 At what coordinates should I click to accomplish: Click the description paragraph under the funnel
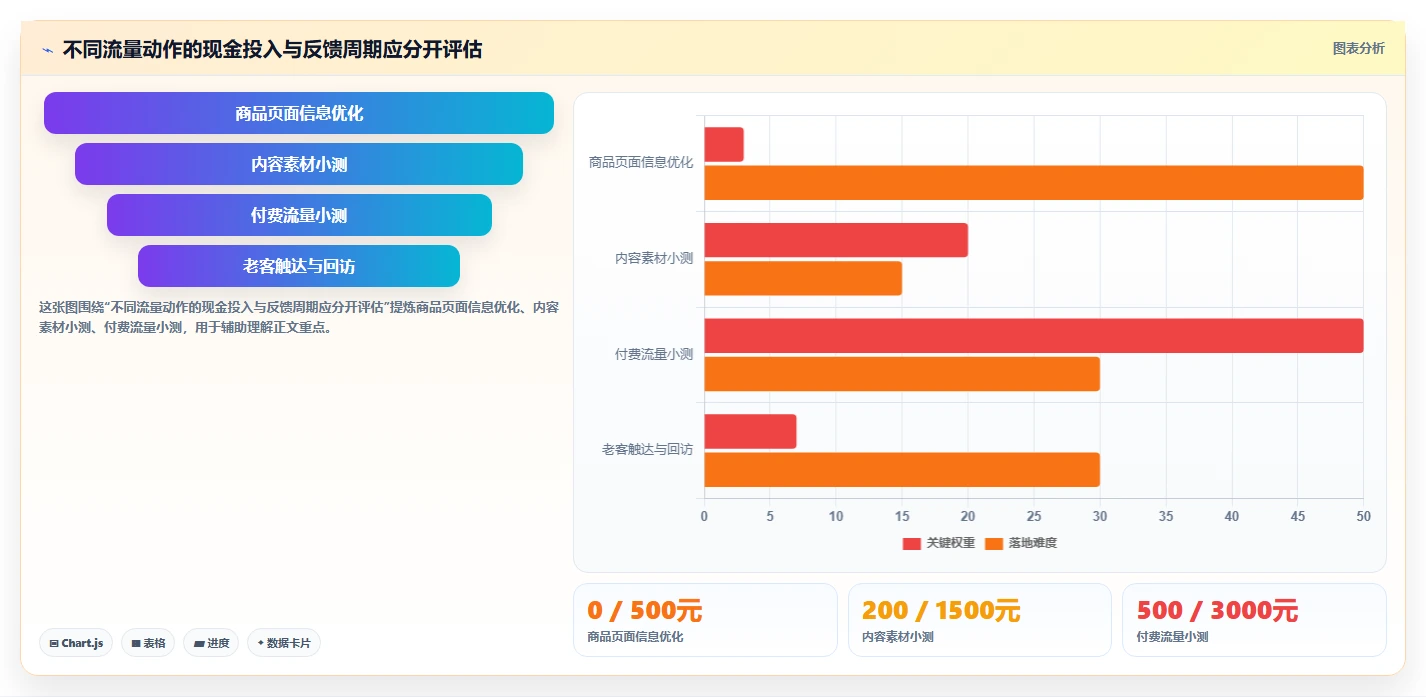(299, 317)
